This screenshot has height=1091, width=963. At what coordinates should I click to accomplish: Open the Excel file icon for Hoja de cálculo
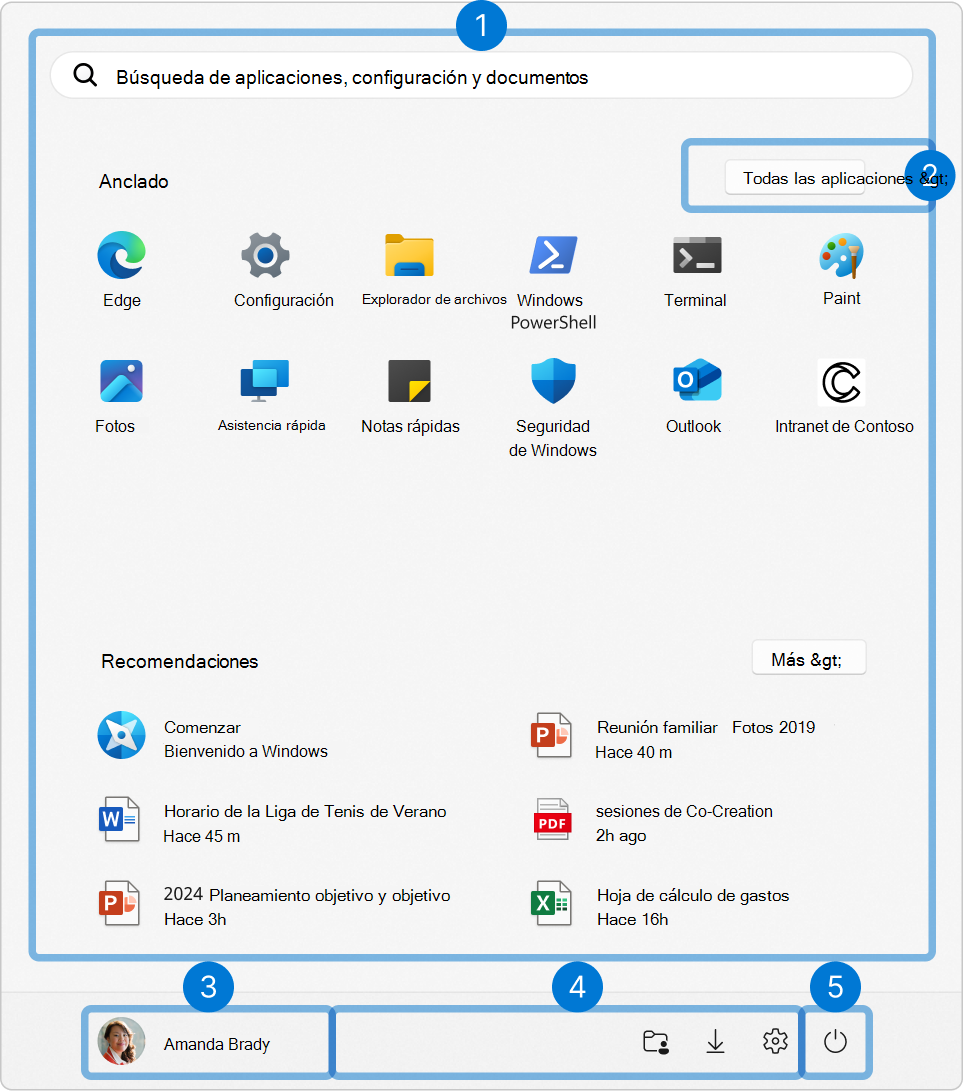pos(551,903)
